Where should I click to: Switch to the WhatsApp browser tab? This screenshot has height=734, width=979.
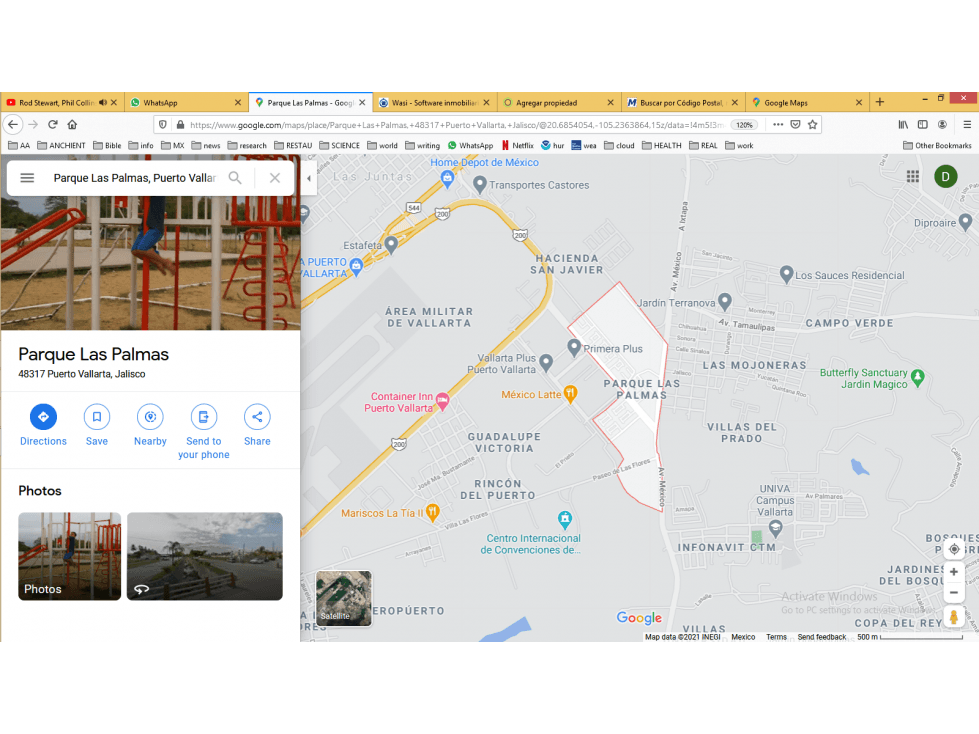(x=186, y=102)
